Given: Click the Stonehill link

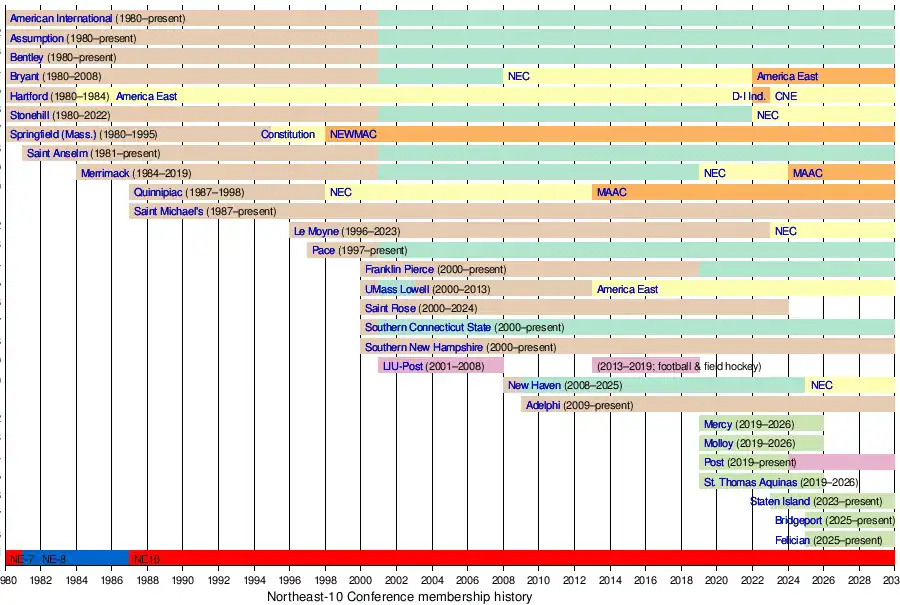Looking at the screenshot, I should click(29, 116).
